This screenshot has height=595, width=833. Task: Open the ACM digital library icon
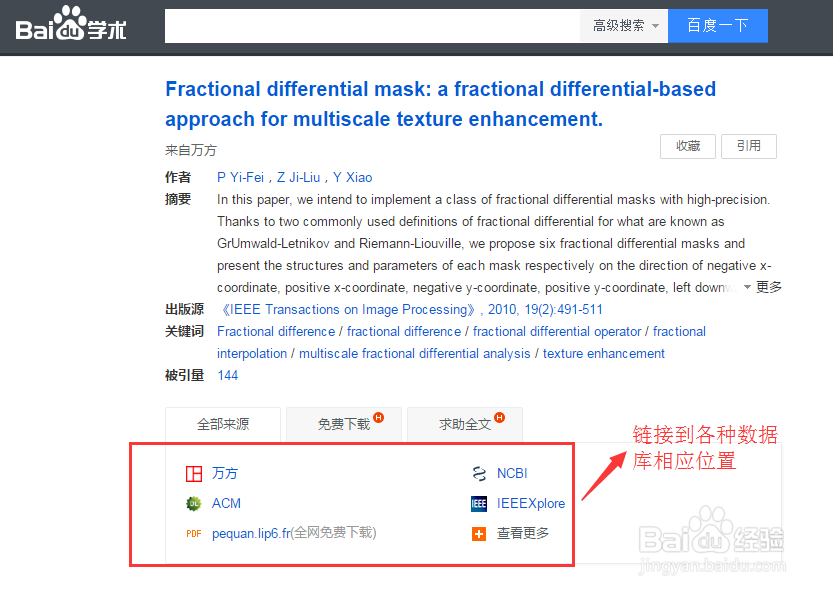pos(193,503)
